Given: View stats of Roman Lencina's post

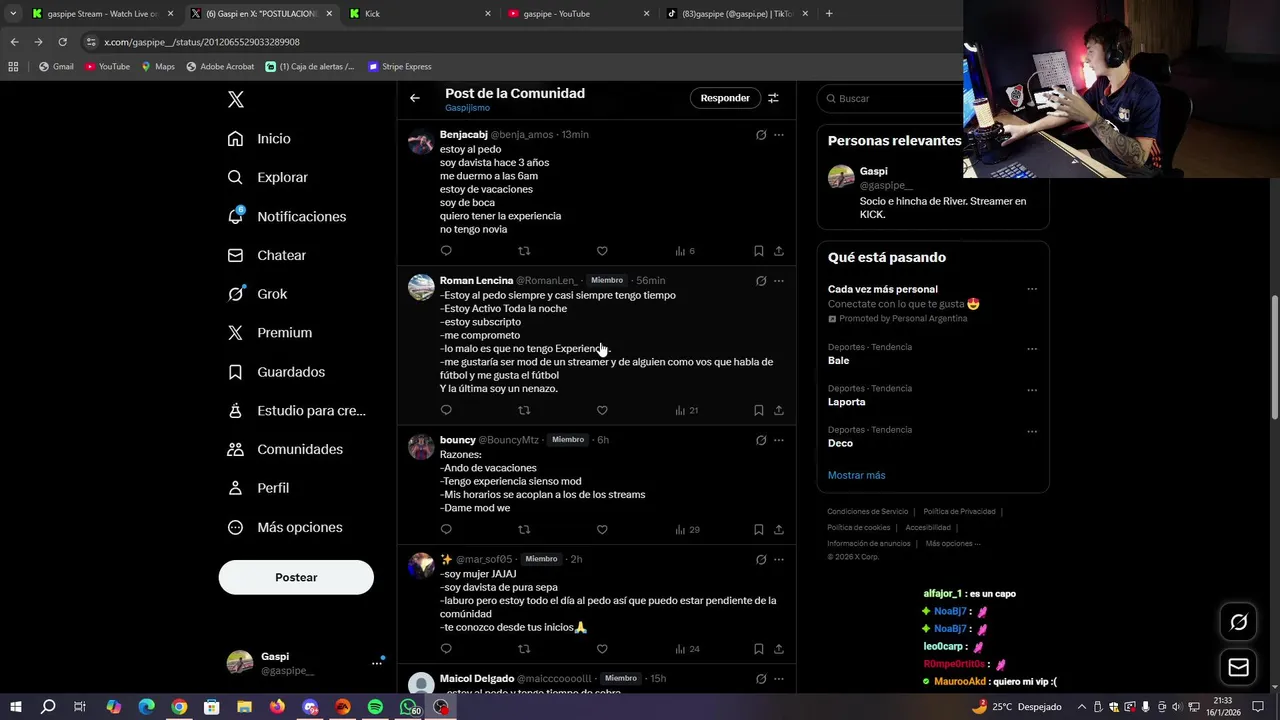Looking at the screenshot, I should [x=687, y=410].
